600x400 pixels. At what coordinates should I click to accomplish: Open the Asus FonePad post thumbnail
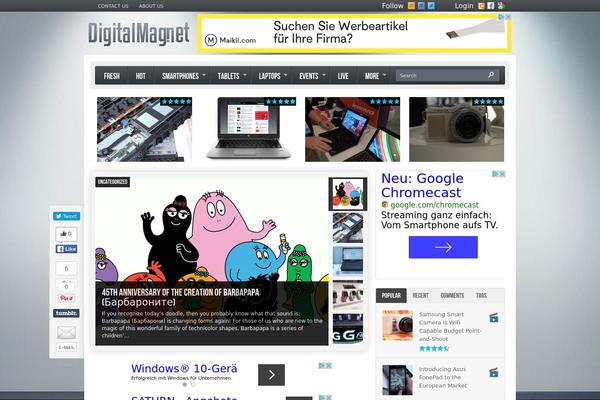[x=398, y=380]
